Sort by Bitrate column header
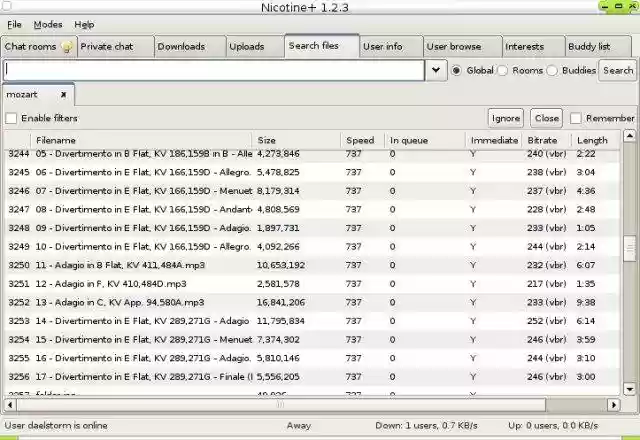 coord(547,140)
